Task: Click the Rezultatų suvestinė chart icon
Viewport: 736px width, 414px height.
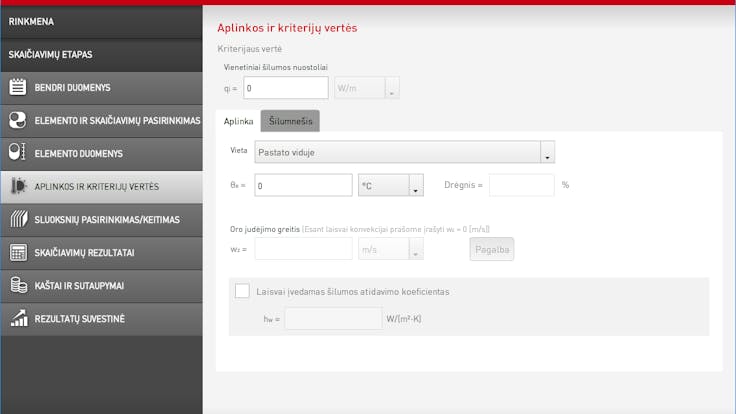Action: tap(17, 318)
